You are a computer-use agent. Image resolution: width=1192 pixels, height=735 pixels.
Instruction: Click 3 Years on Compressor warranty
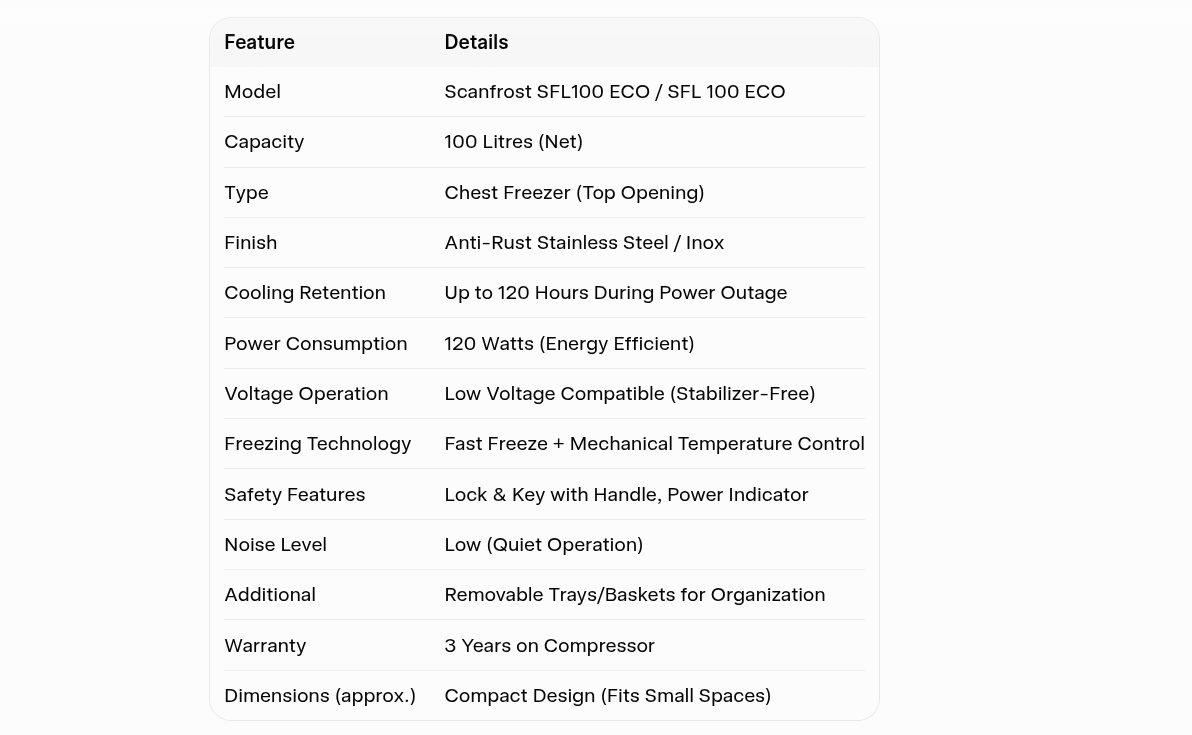coord(549,646)
